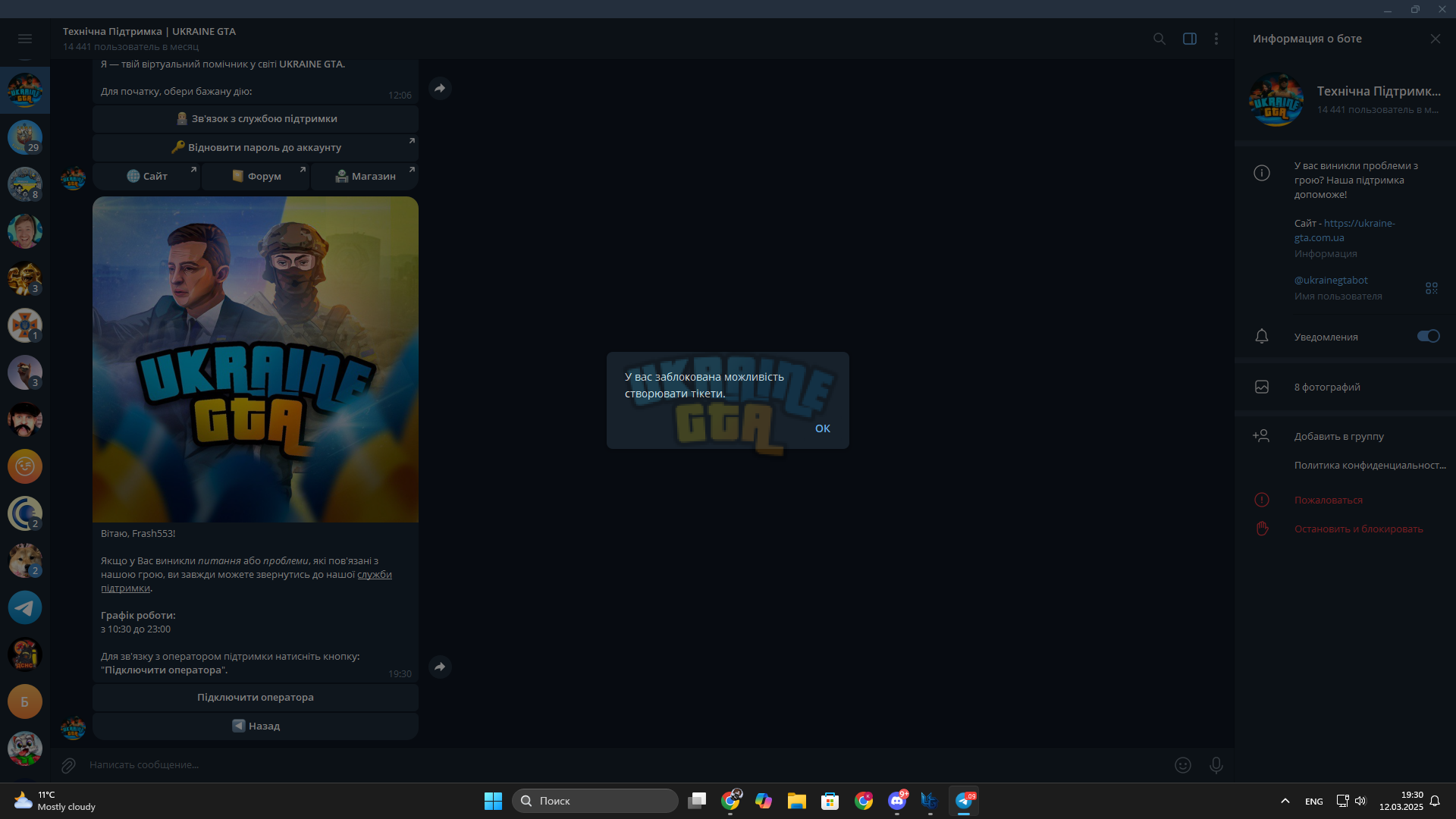Image resolution: width=1456 pixels, height=819 pixels.
Task: Open the emoji picker
Action: (1183, 765)
